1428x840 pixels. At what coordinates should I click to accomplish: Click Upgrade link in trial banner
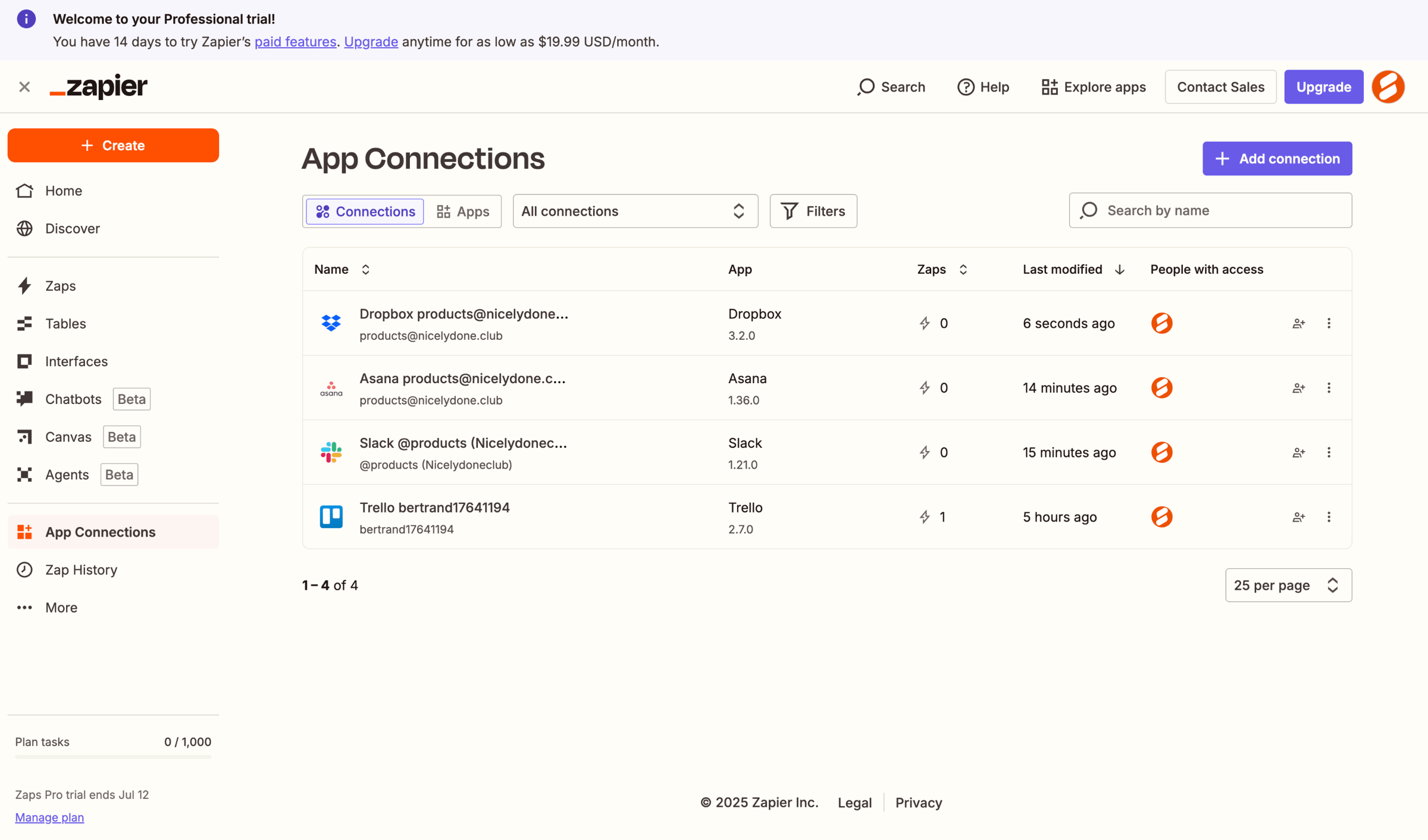click(x=371, y=42)
